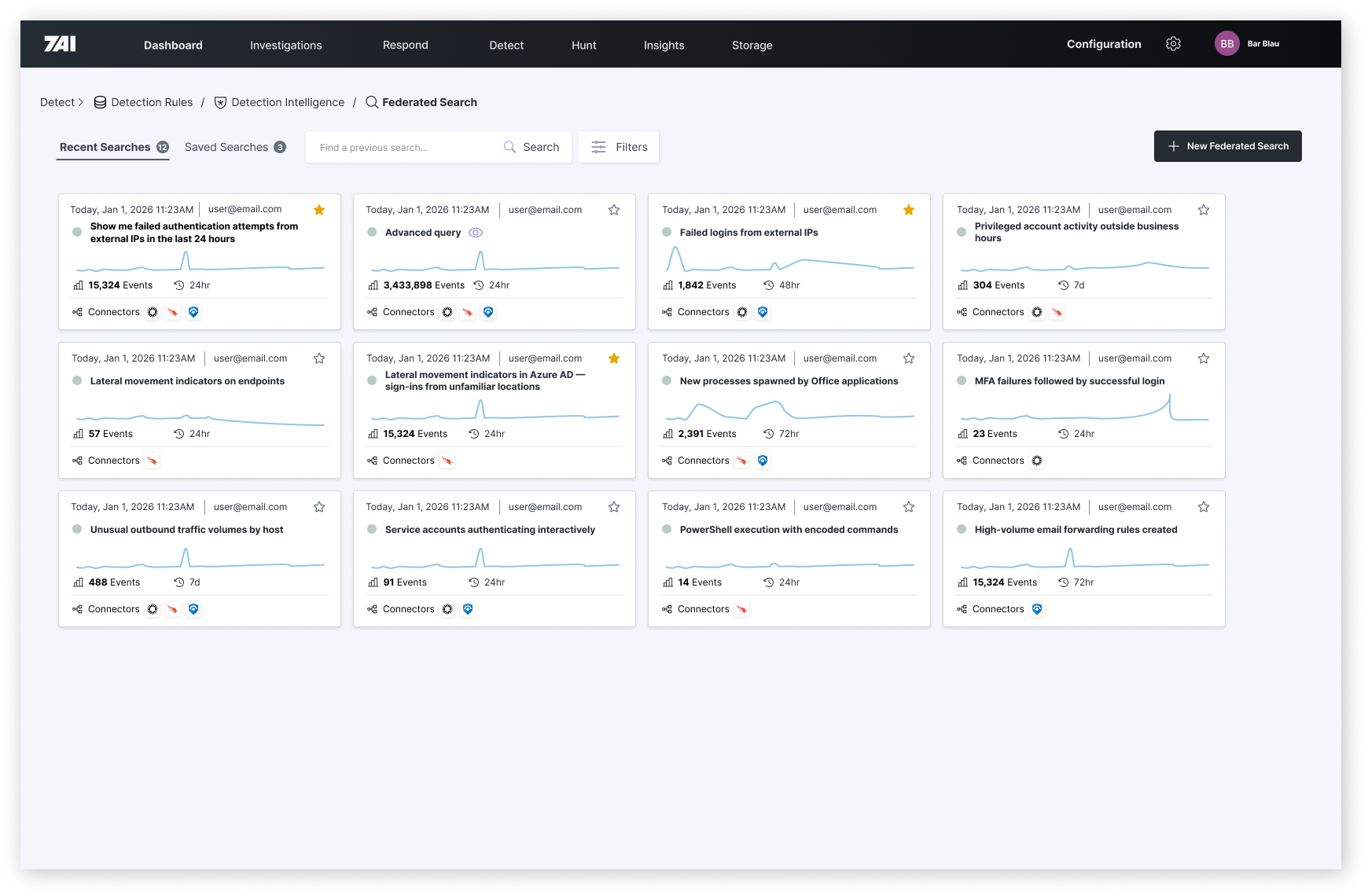Click the 7d clock icon on Unusual outbound traffic card
This screenshot has height=896, width=1368.
point(179,582)
